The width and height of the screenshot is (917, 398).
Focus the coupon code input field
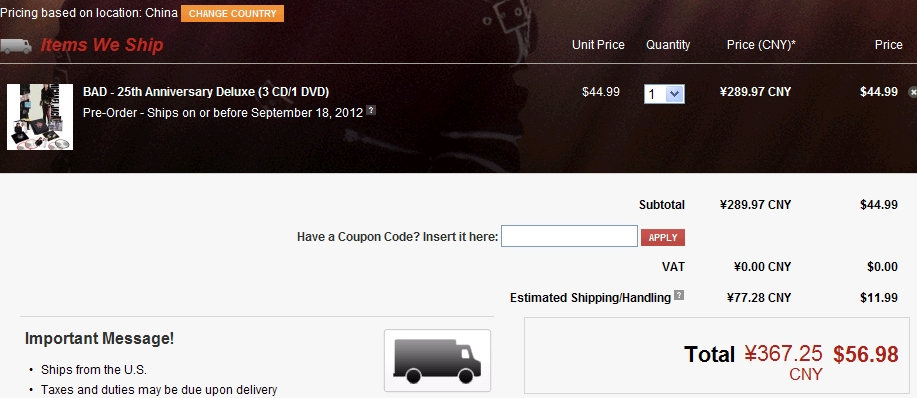tap(569, 236)
